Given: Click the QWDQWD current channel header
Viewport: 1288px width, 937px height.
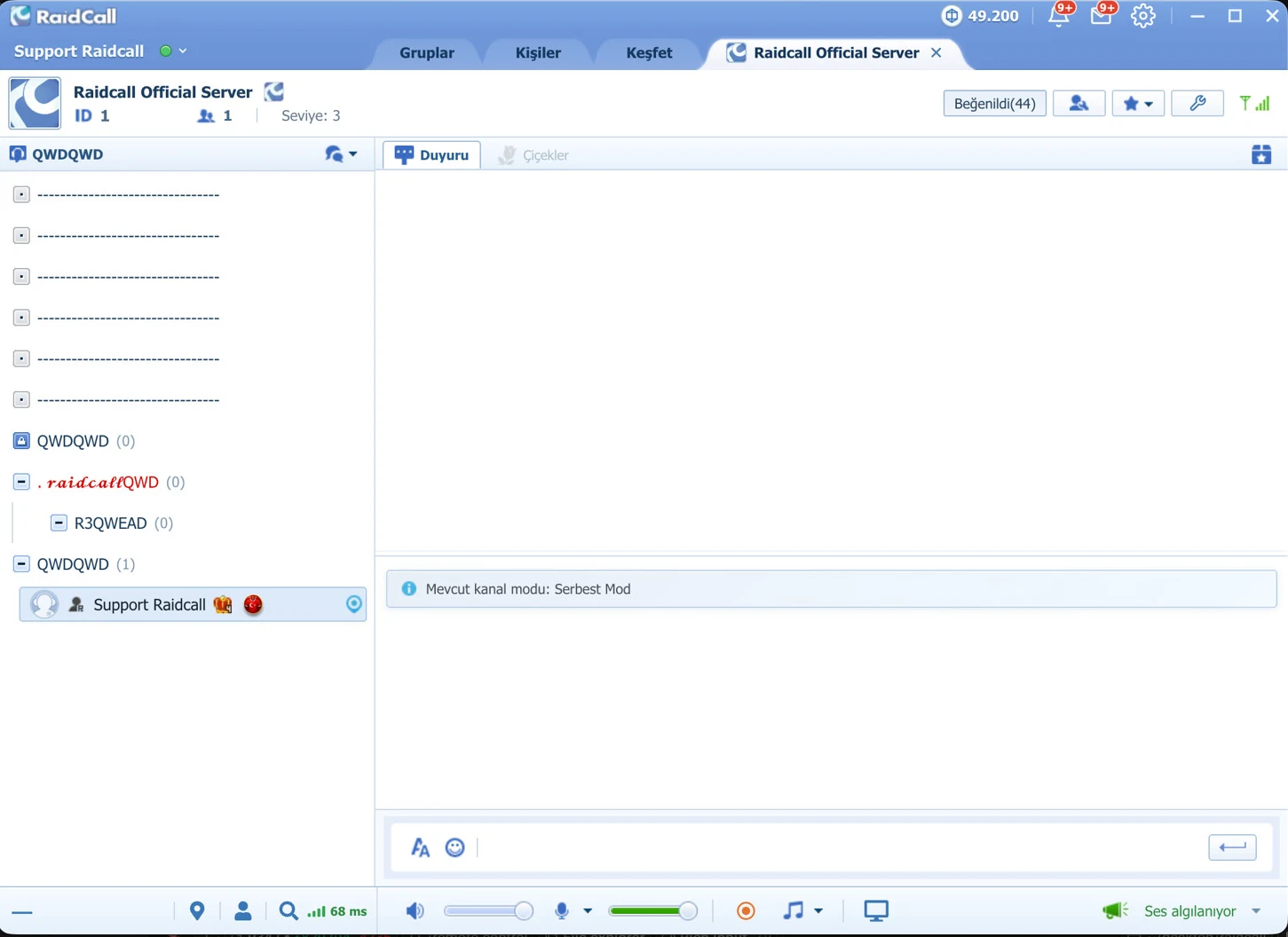Looking at the screenshot, I should coord(67,154).
